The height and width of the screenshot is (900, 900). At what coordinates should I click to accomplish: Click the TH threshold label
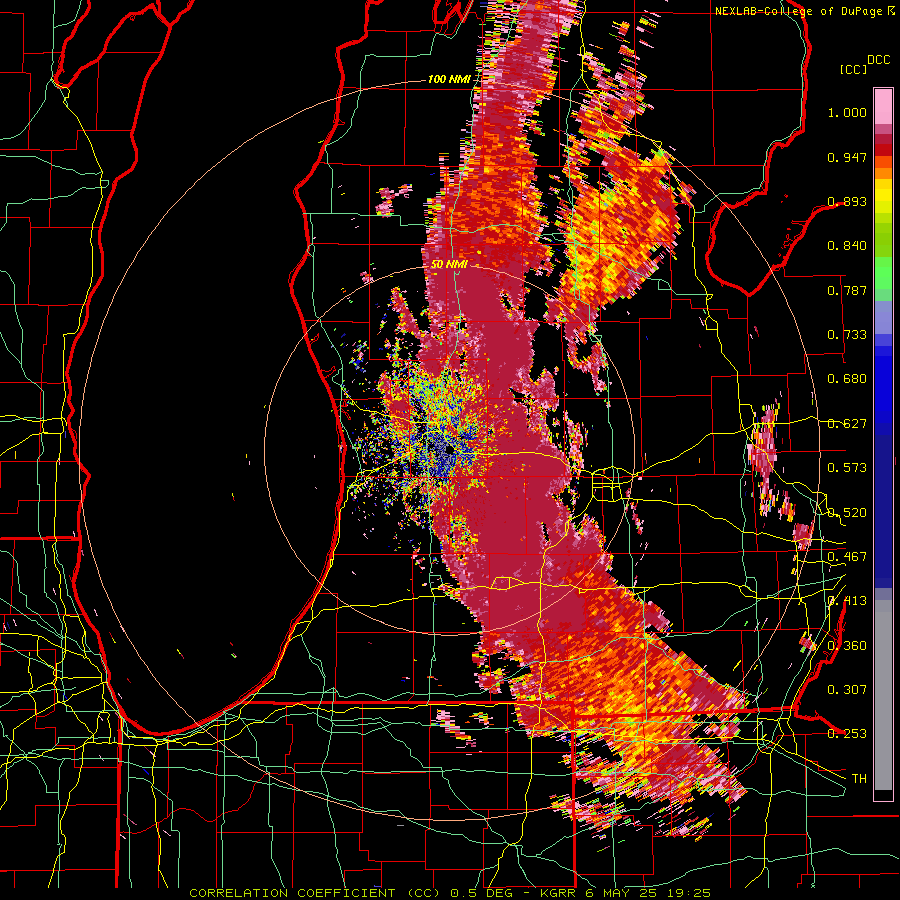tap(859, 779)
